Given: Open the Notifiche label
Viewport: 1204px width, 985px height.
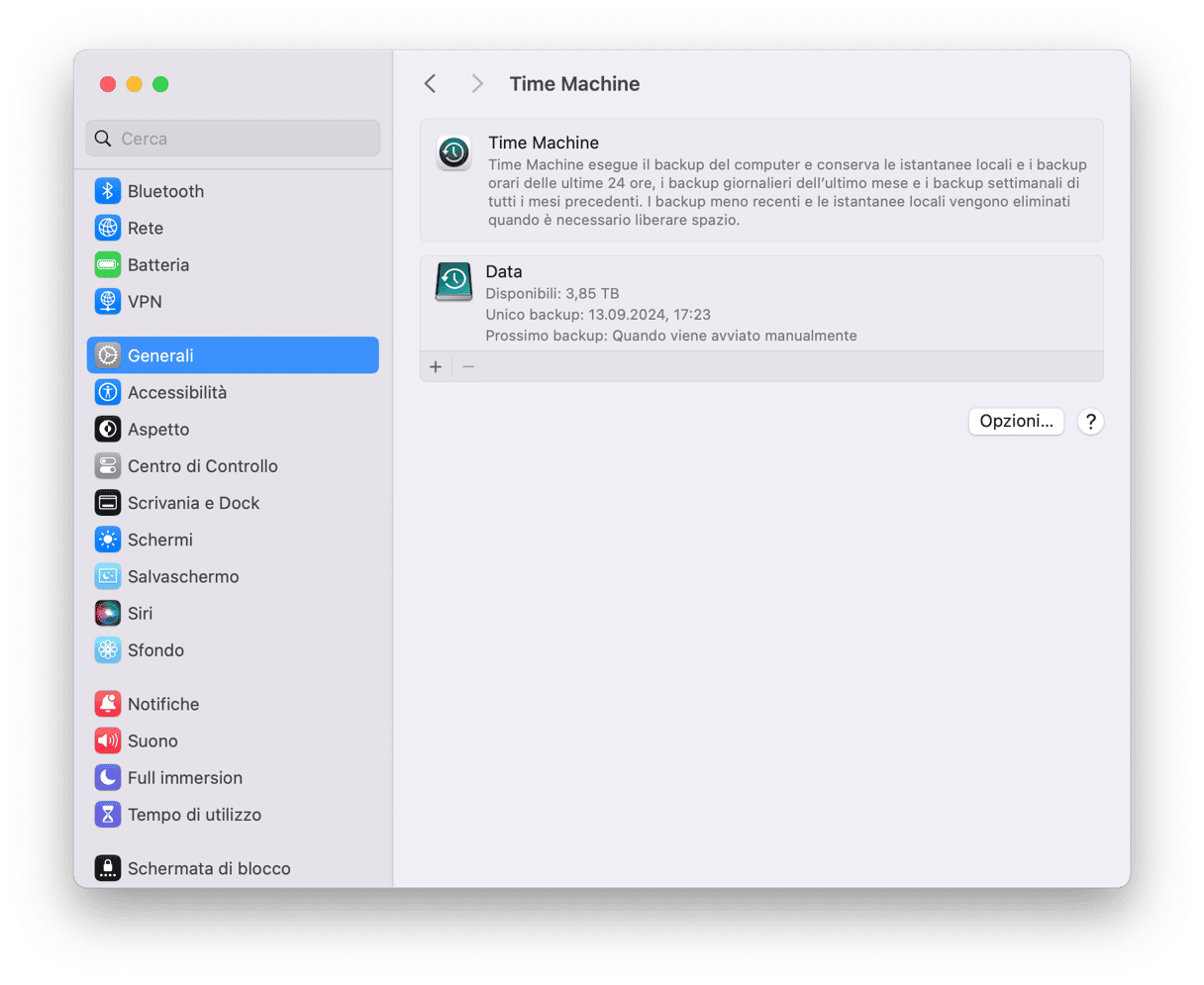Looking at the screenshot, I should [163, 704].
